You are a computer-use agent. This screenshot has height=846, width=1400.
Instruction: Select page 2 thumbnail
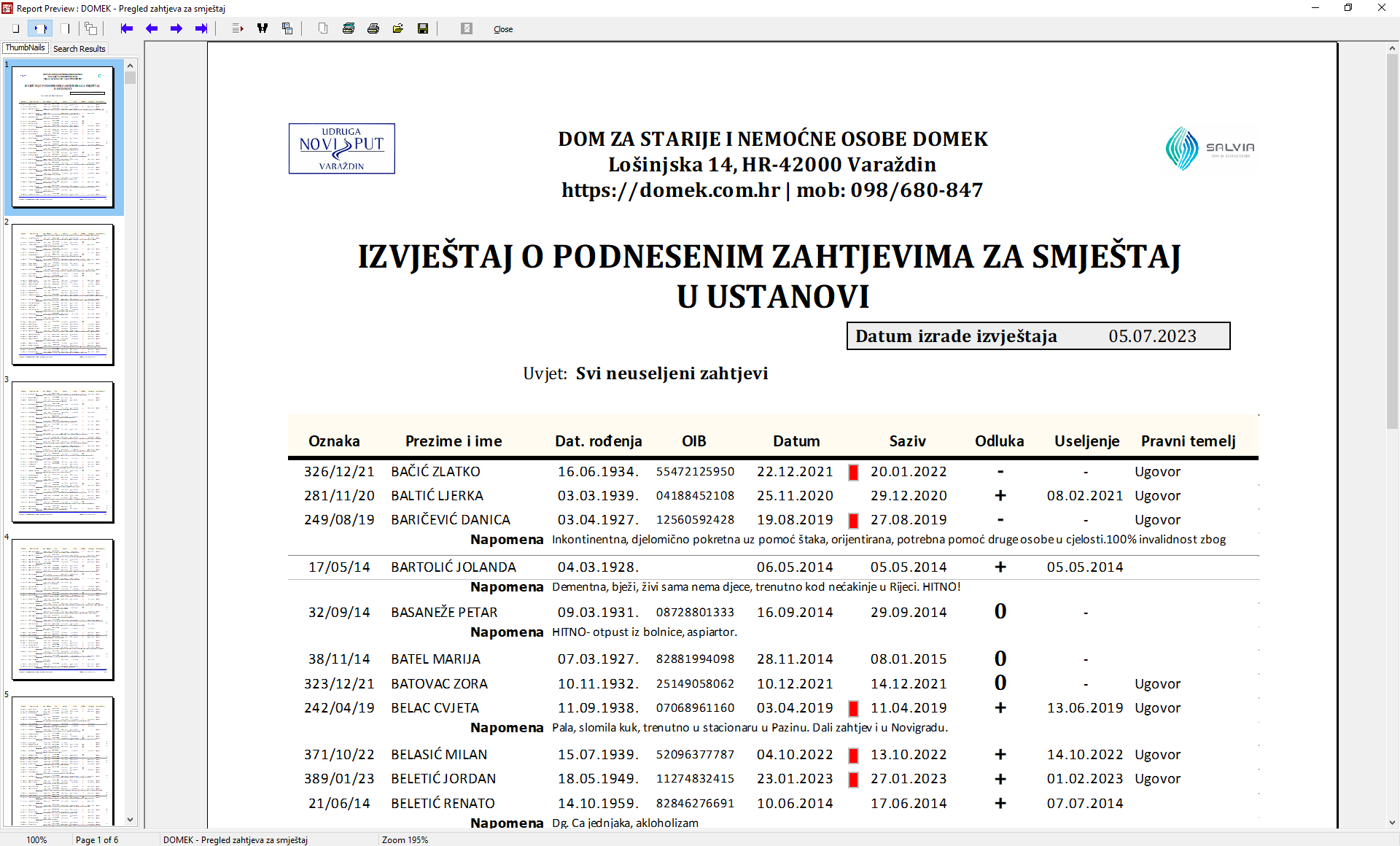pyautogui.click(x=63, y=295)
